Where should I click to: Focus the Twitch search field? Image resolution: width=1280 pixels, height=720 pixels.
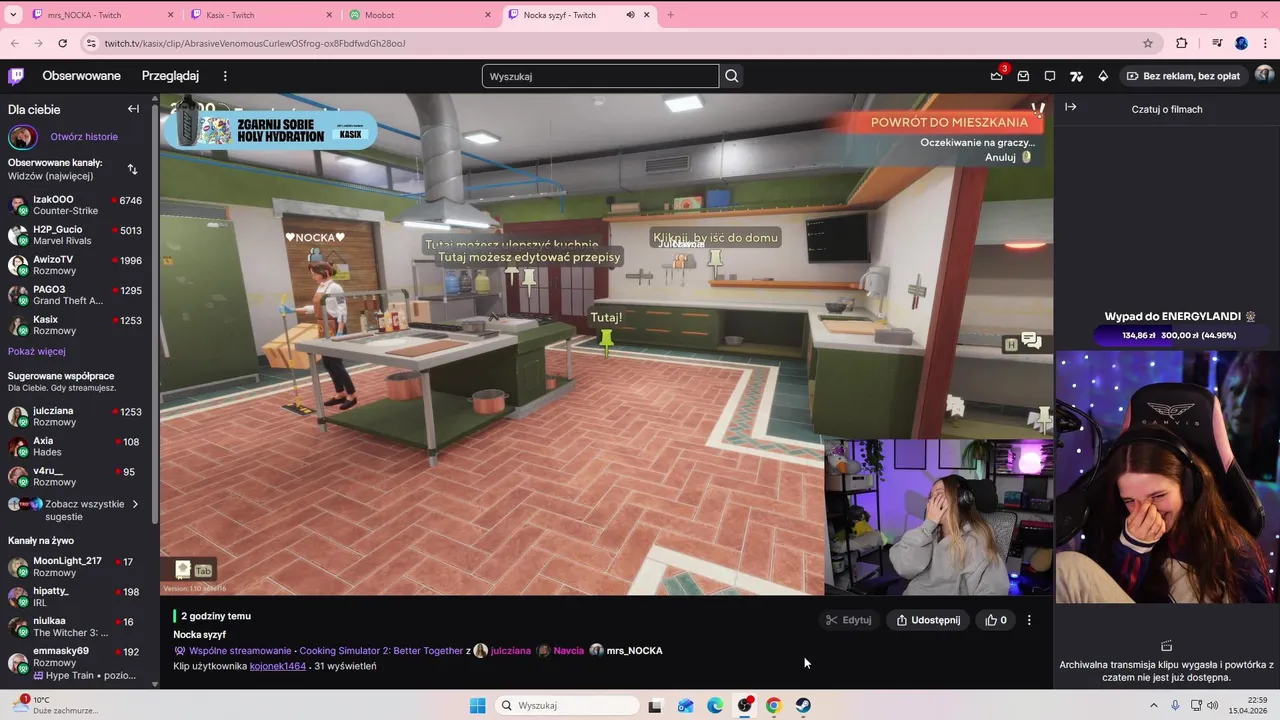(600, 76)
